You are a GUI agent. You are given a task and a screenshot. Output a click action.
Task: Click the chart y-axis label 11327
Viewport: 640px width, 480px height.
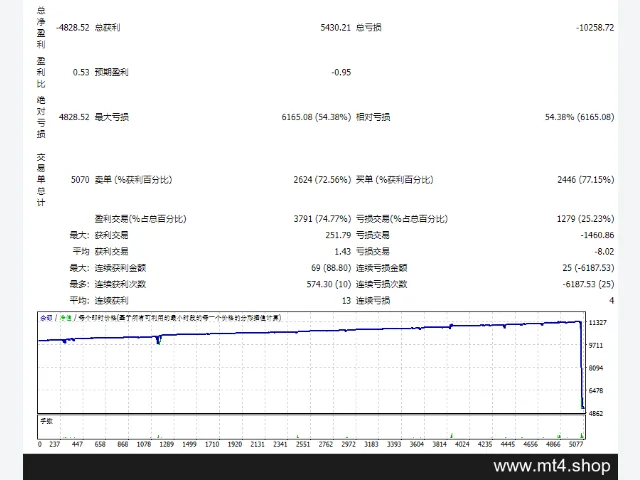[598, 322]
